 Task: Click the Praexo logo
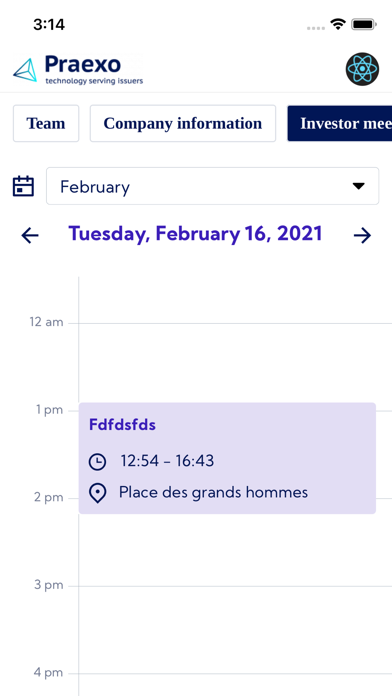click(78, 70)
